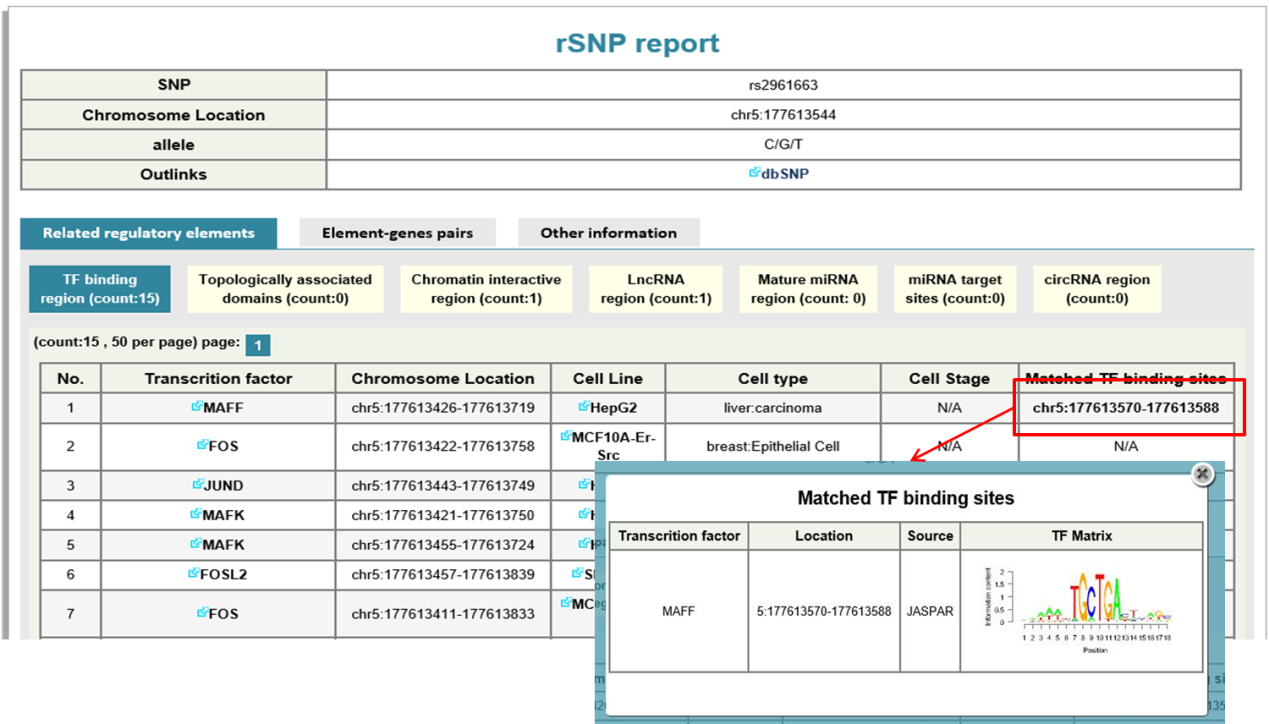Click the external link icon beside dbSNP
This screenshot has height=724, width=1269.
755,173
